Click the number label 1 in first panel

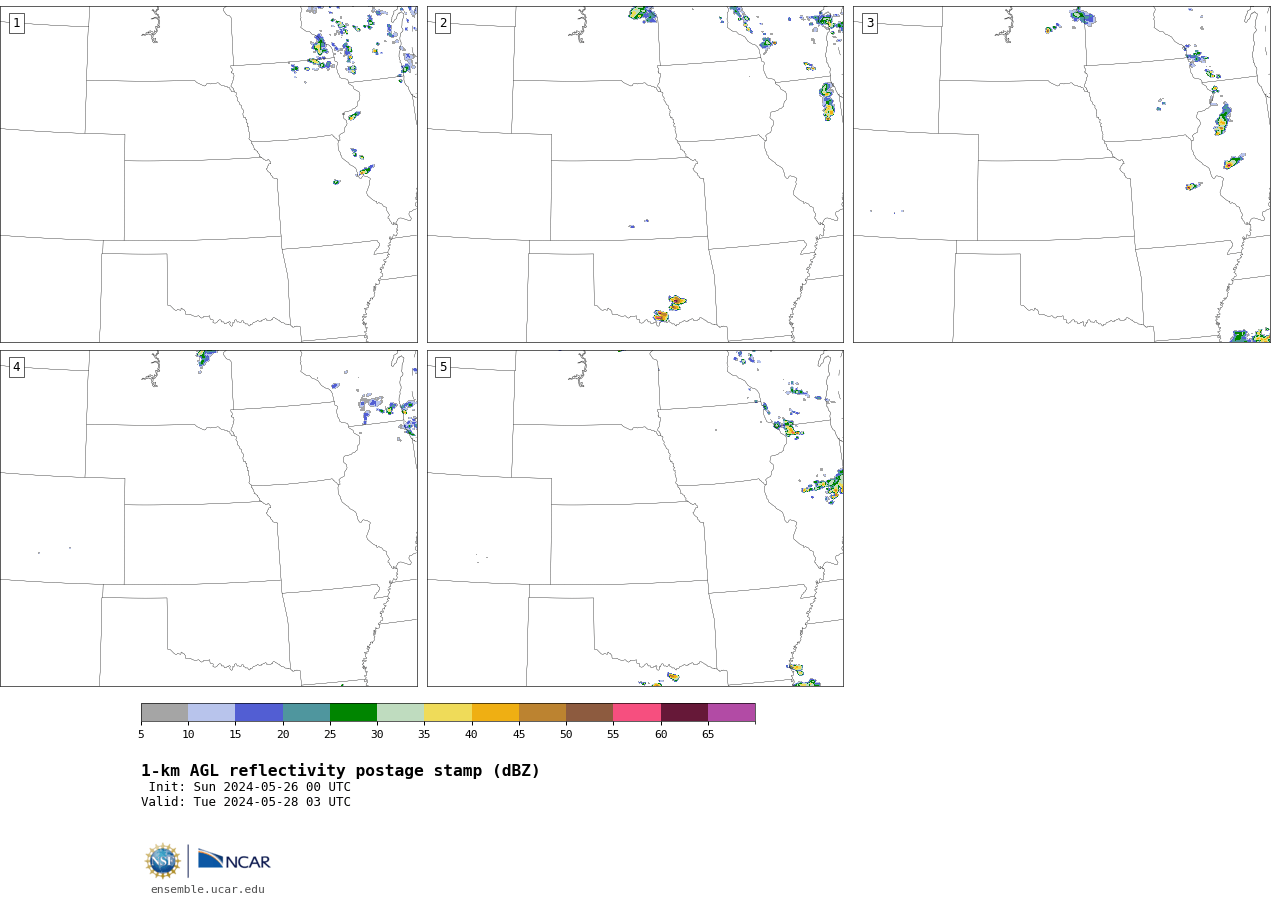tap(17, 23)
